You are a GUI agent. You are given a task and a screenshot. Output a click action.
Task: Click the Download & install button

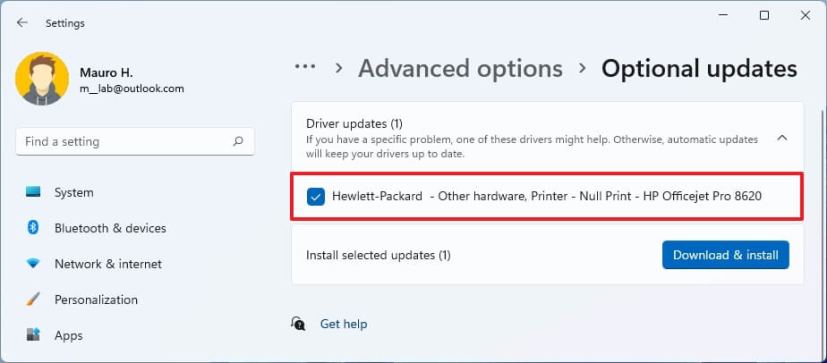726,255
